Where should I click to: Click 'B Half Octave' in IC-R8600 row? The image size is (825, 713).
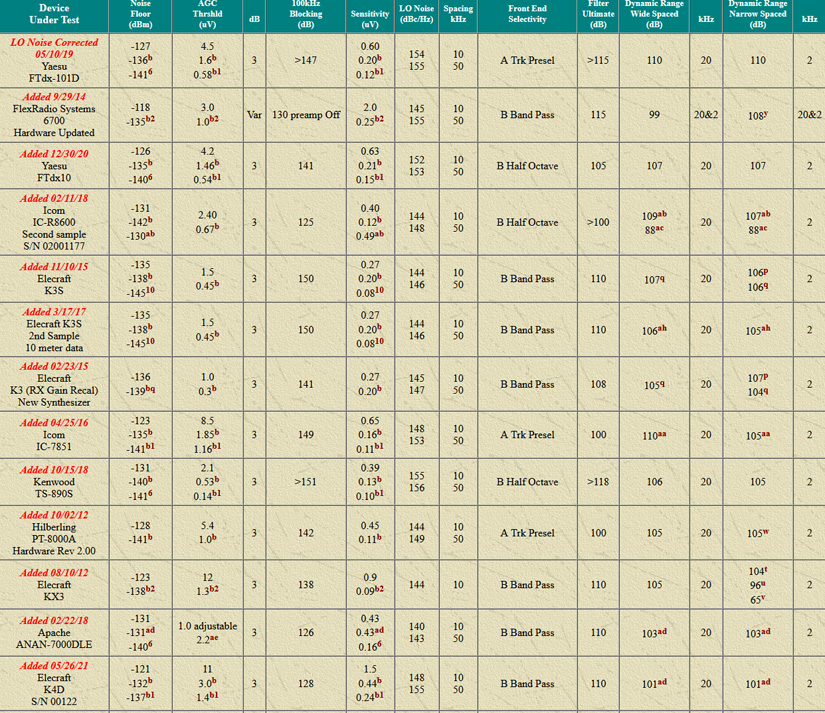[527, 223]
